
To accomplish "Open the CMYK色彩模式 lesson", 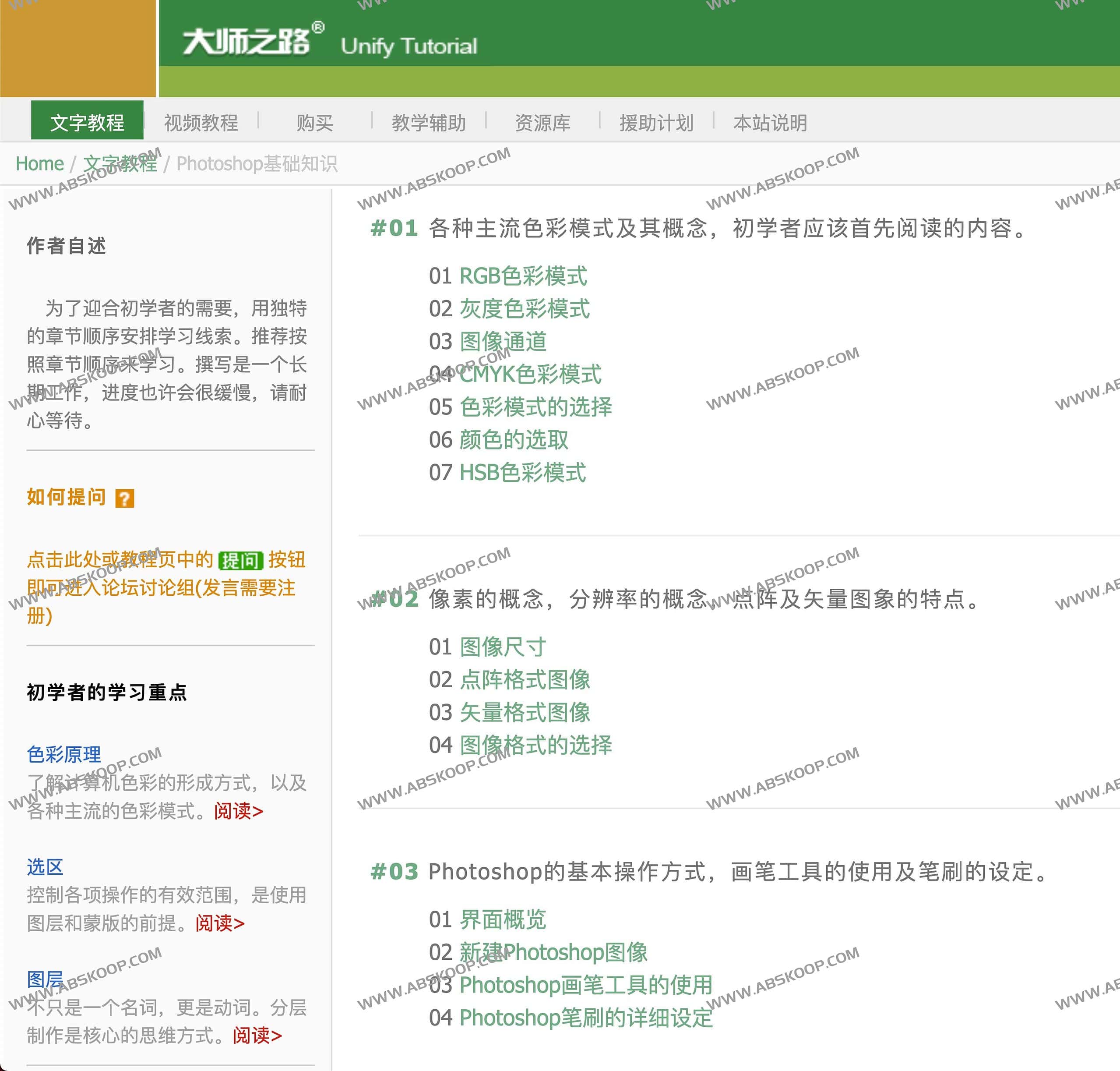I will [x=531, y=375].
